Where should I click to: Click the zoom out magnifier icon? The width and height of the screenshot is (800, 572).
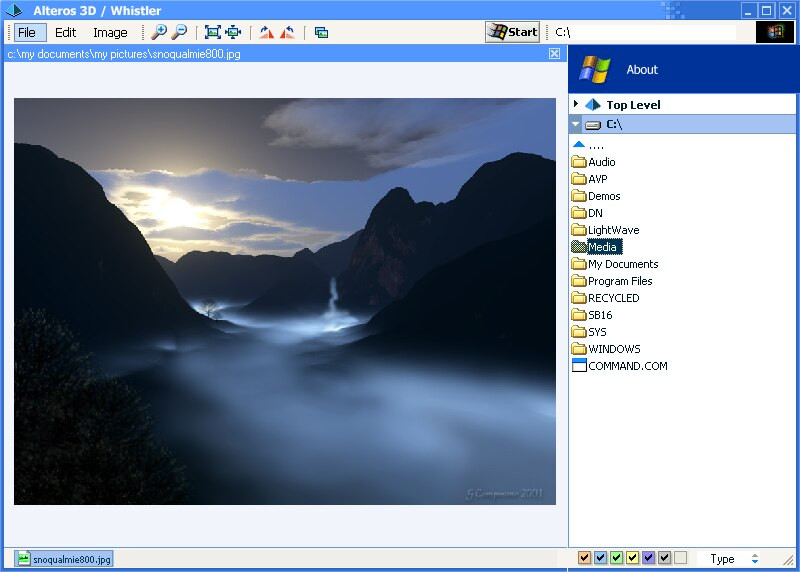click(179, 32)
